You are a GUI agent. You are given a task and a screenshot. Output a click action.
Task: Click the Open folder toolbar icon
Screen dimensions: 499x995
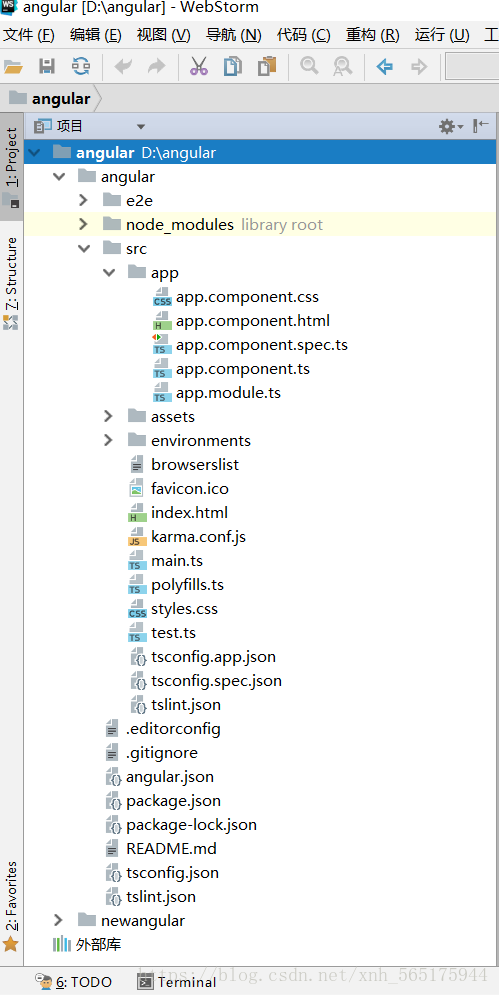point(13,67)
